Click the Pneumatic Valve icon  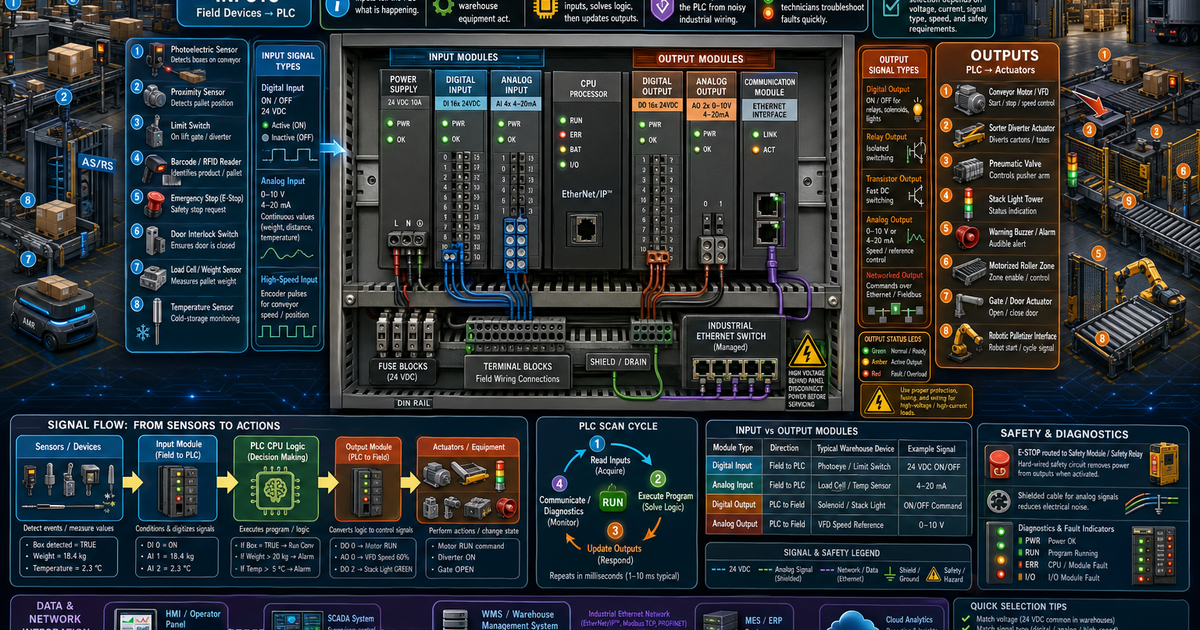968,169
